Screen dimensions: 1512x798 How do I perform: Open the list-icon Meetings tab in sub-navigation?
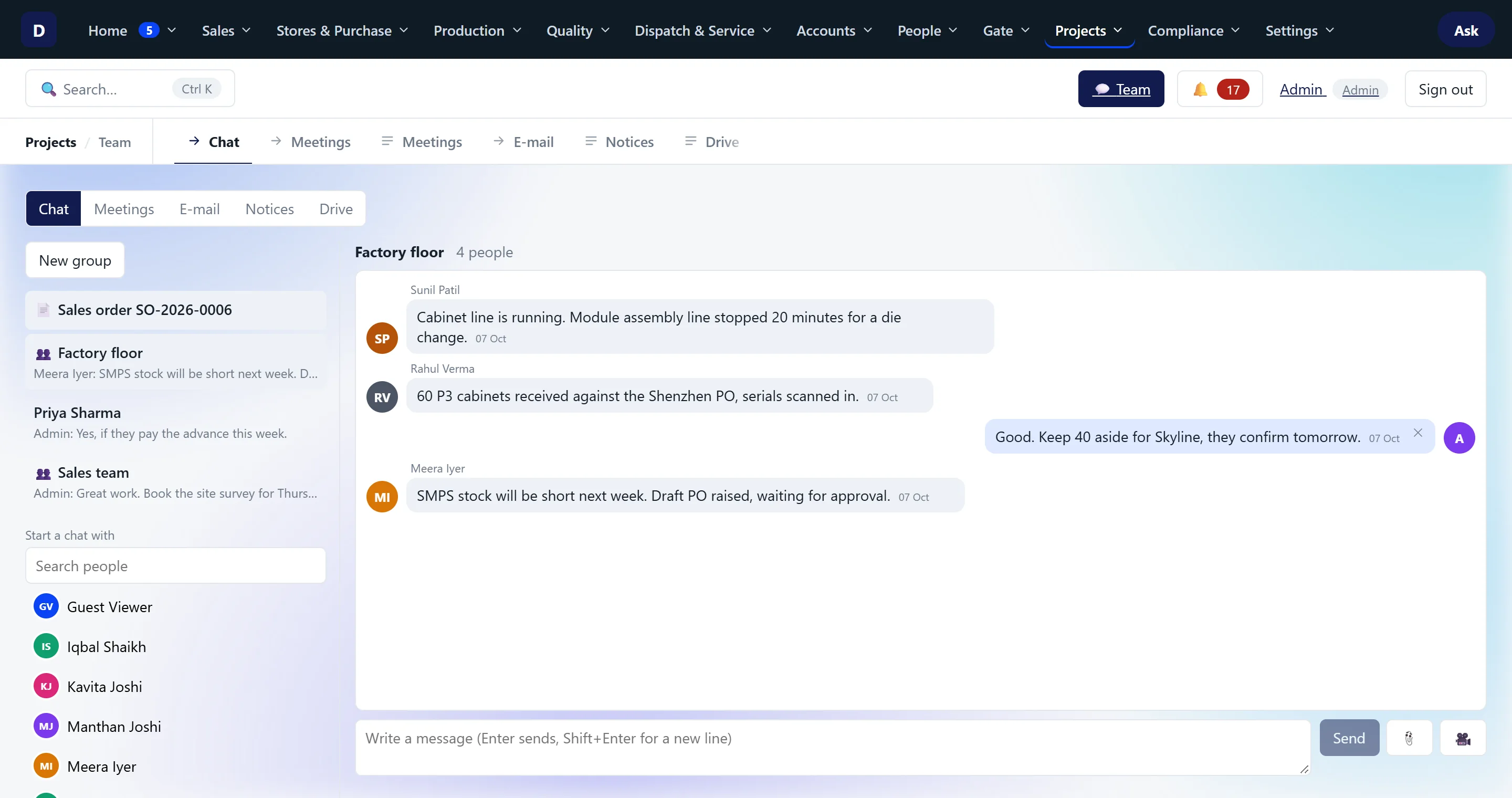pyautogui.click(x=422, y=142)
